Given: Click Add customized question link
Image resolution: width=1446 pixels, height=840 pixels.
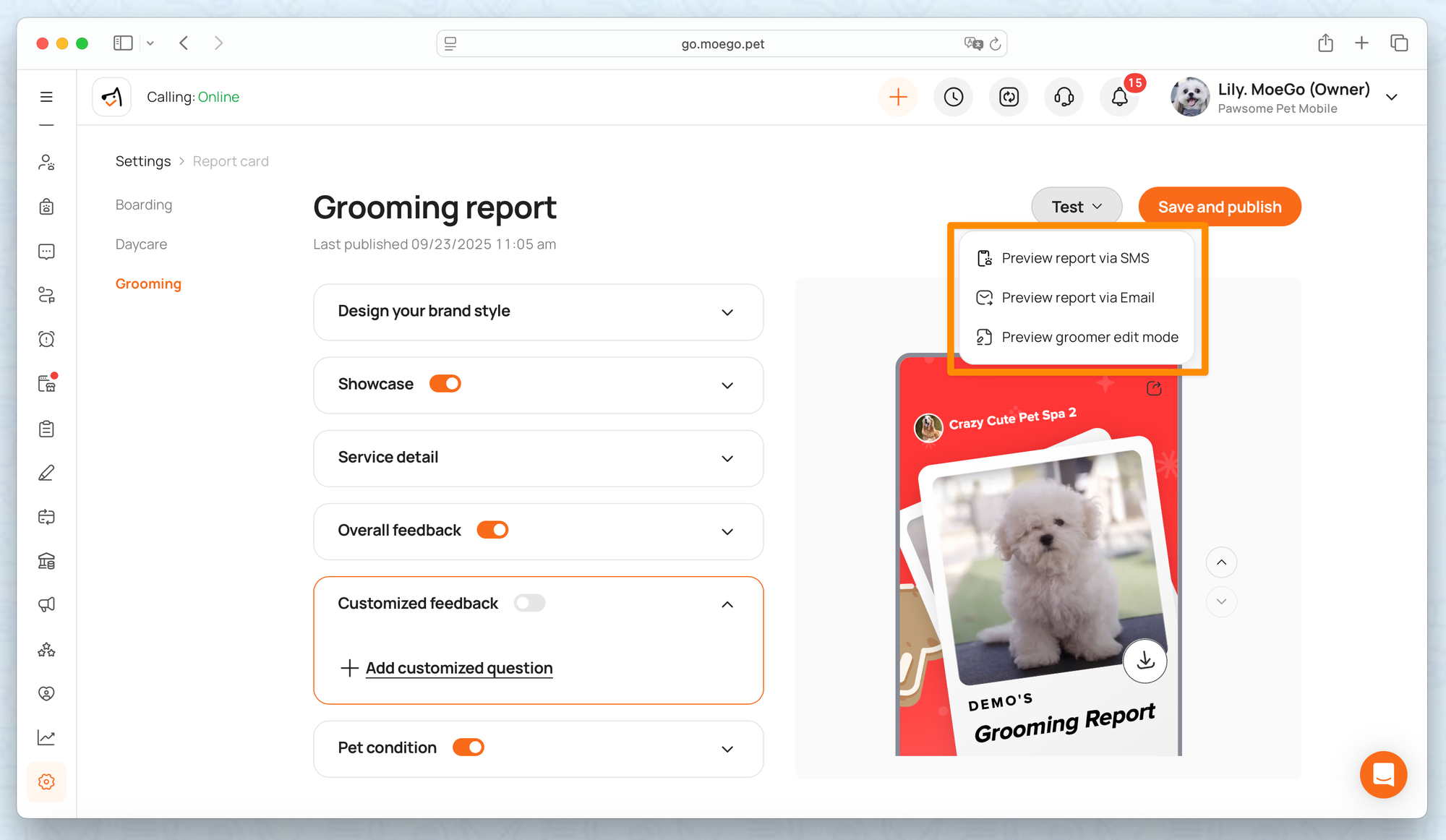Looking at the screenshot, I should coord(458,668).
